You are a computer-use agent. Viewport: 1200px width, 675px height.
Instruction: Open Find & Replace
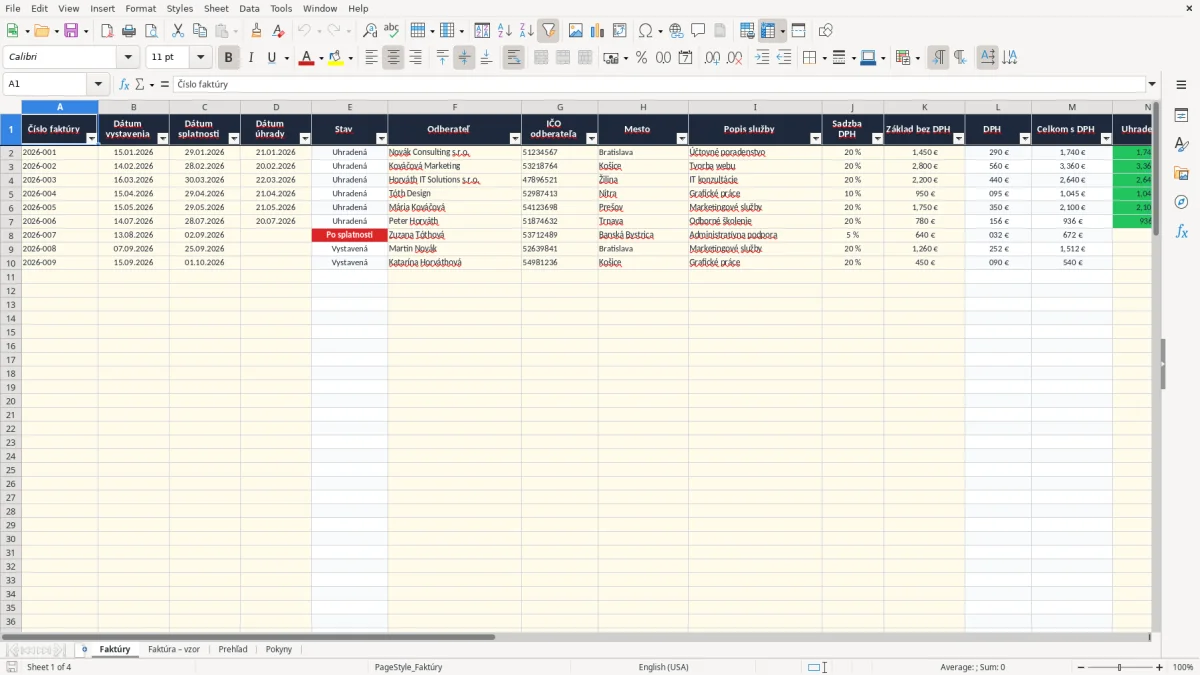pyautogui.click(x=370, y=31)
